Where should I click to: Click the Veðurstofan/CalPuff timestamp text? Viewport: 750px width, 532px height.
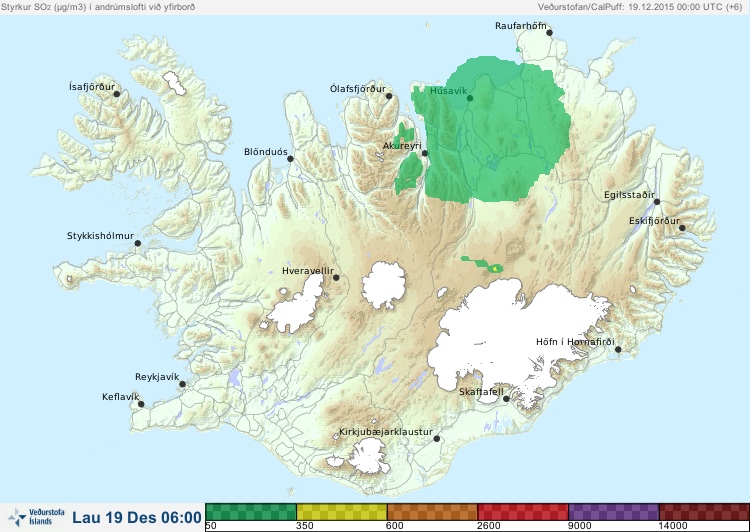tap(640, 7)
